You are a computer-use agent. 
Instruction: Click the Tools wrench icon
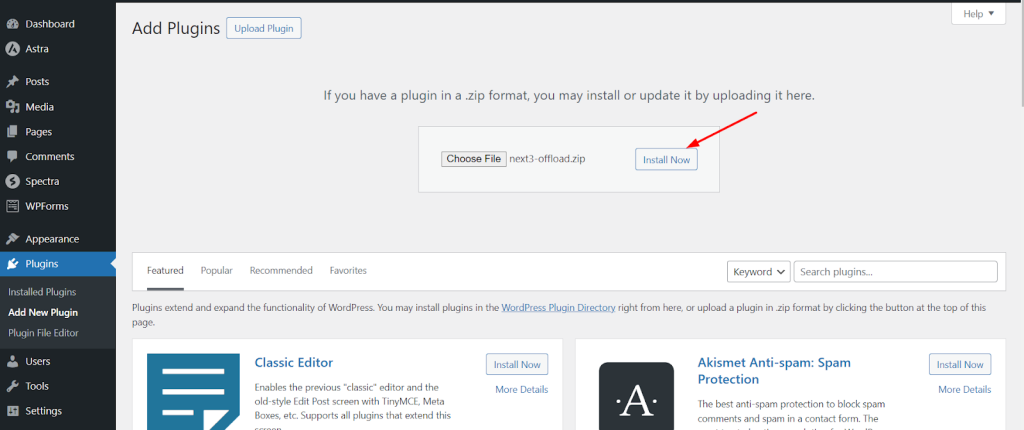[x=12, y=386]
